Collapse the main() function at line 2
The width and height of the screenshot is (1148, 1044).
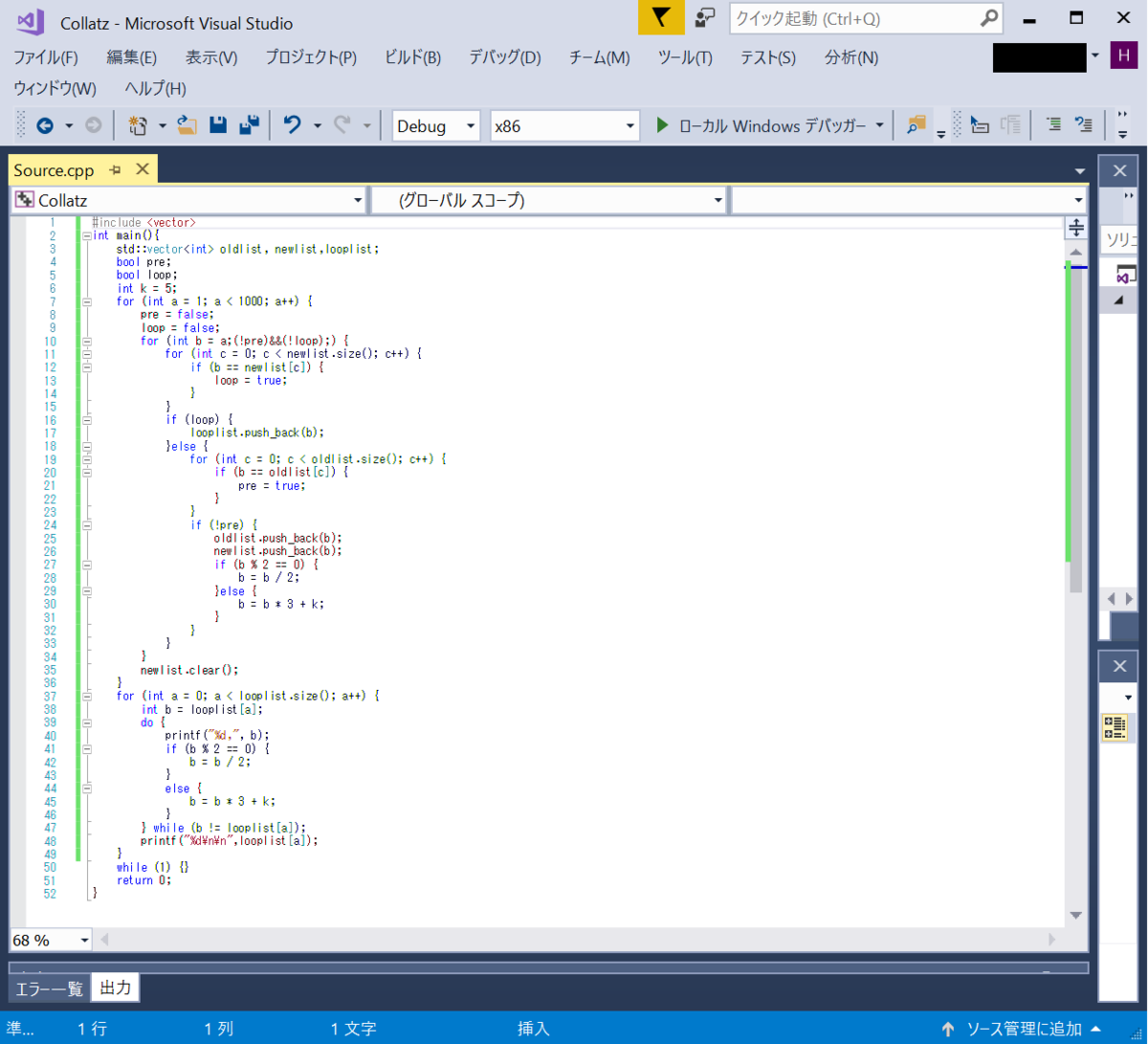pos(87,235)
